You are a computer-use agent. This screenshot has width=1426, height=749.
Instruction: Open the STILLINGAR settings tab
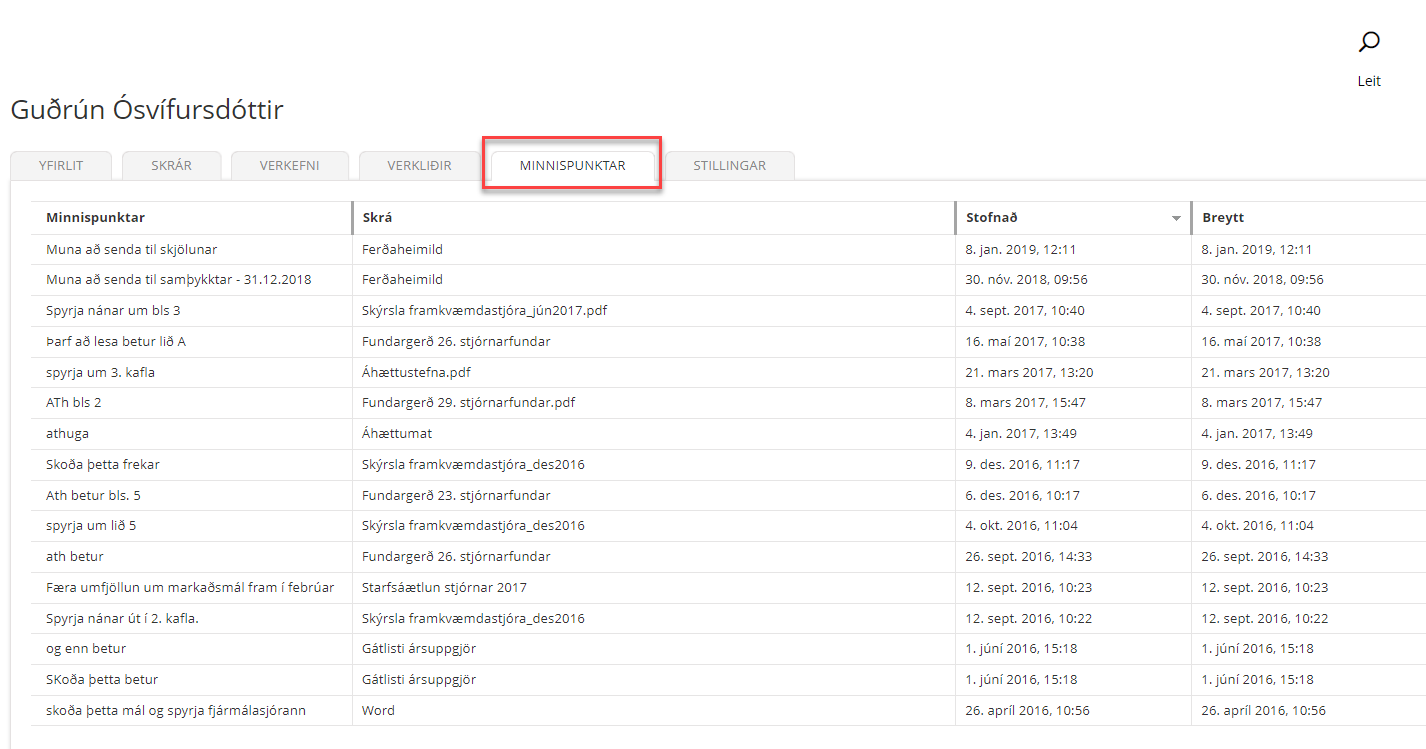(729, 166)
